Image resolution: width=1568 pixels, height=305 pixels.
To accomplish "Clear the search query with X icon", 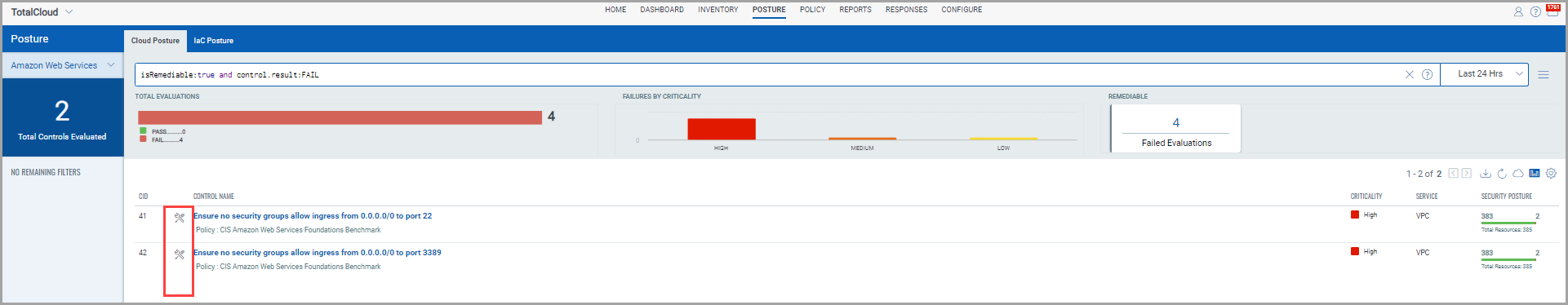I will 1409,74.
